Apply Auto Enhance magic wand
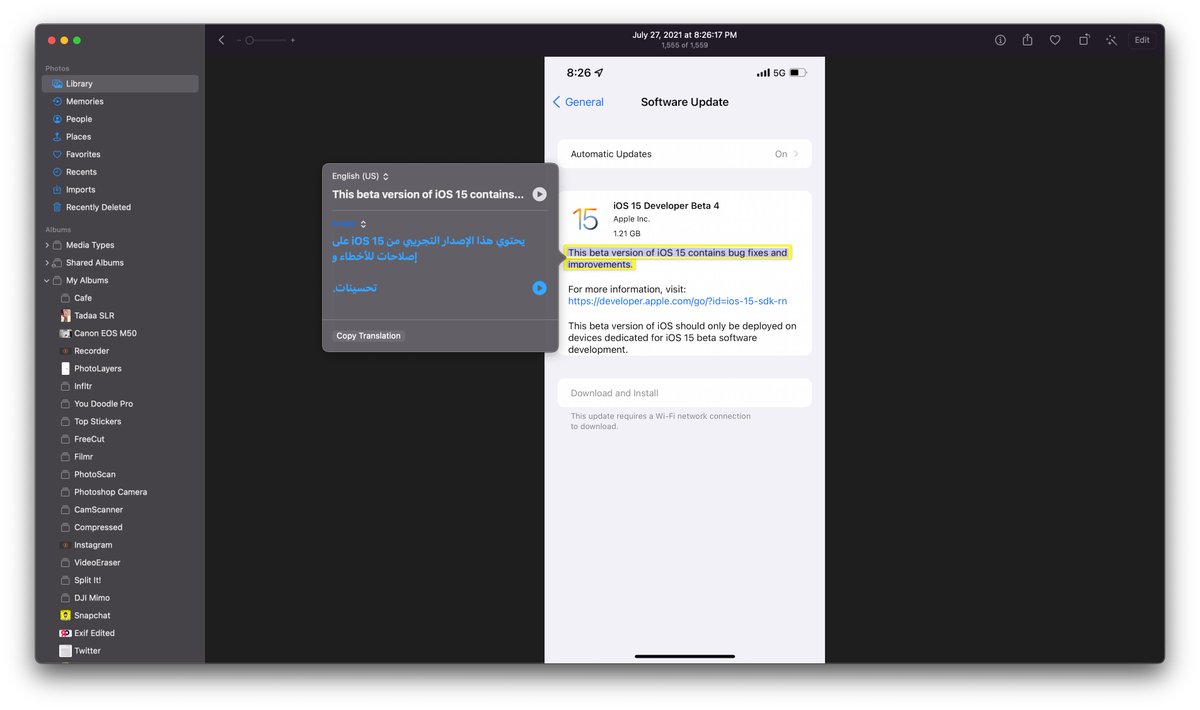The image size is (1200, 710). click(x=1111, y=40)
